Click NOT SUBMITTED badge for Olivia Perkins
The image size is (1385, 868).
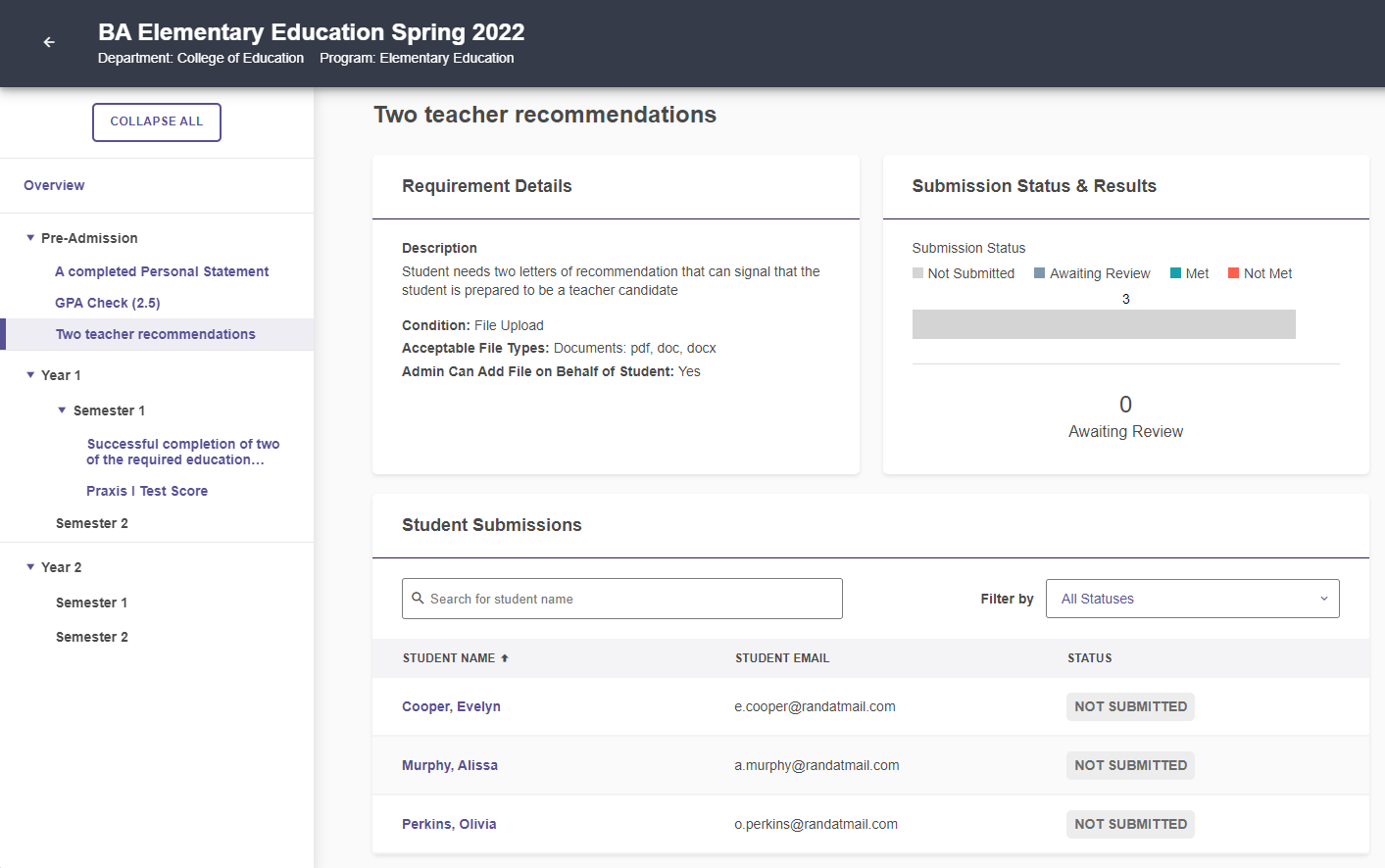point(1130,824)
